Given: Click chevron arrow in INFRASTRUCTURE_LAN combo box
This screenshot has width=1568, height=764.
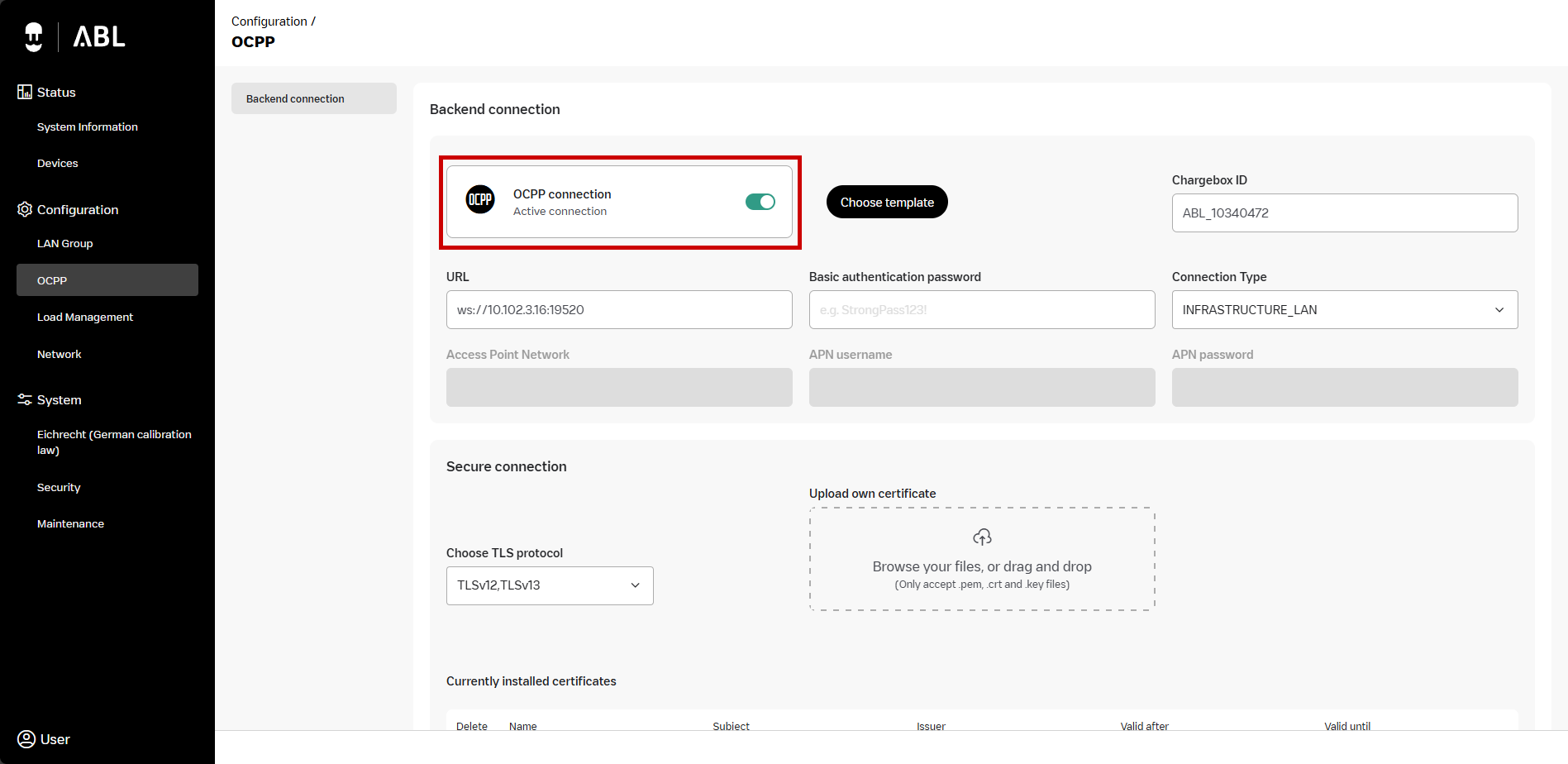Looking at the screenshot, I should (1499, 310).
